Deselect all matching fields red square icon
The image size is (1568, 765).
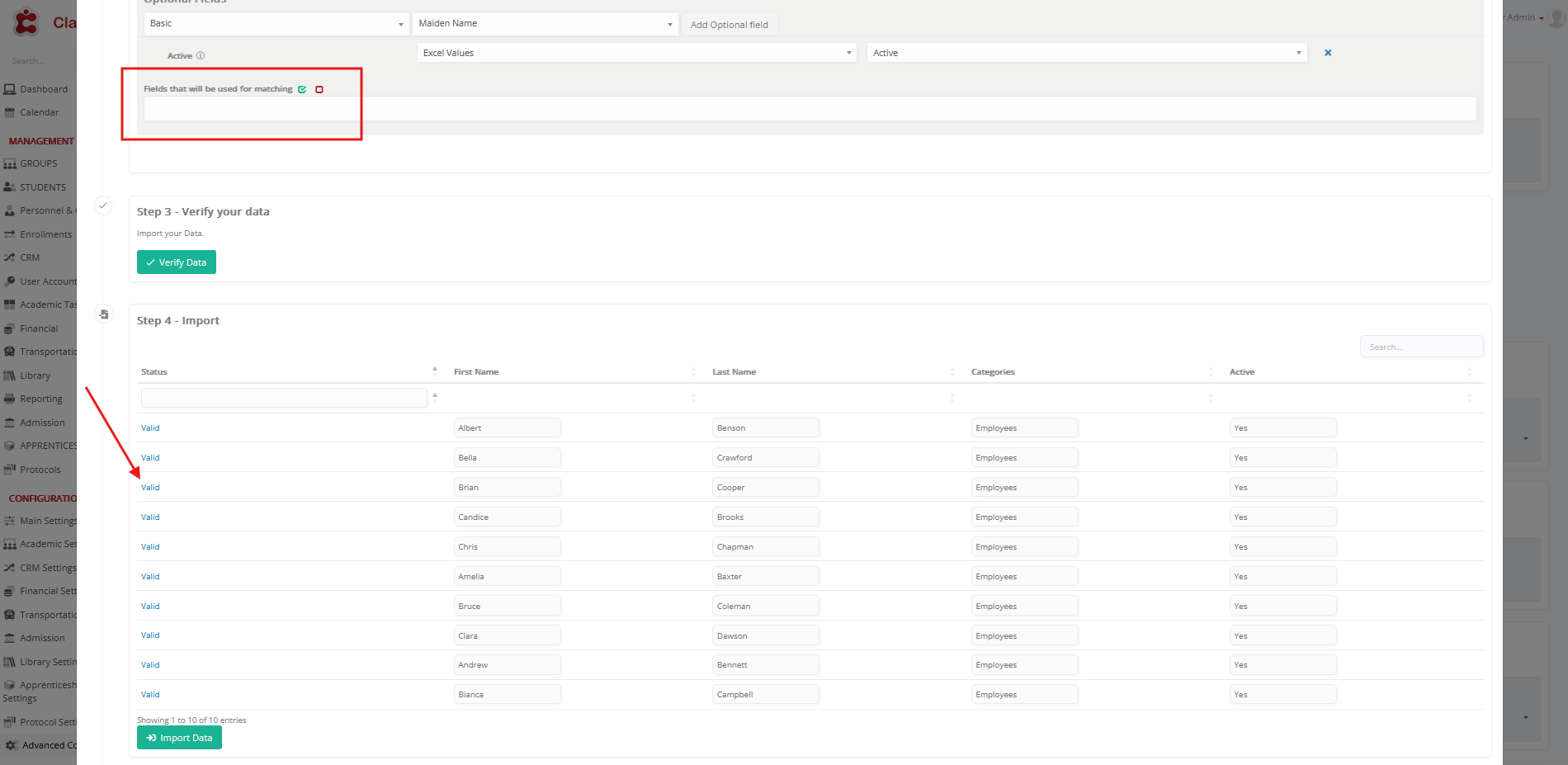[x=319, y=89]
